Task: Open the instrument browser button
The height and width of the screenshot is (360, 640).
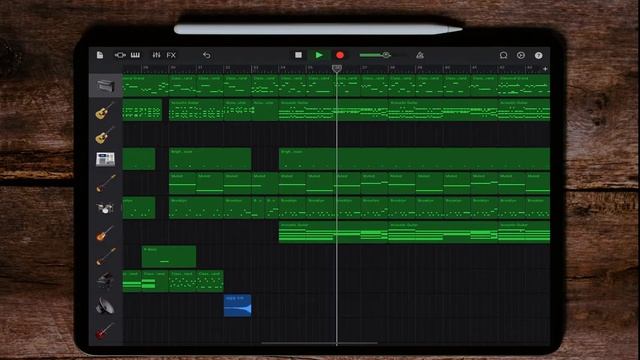Action: (120, 55)
